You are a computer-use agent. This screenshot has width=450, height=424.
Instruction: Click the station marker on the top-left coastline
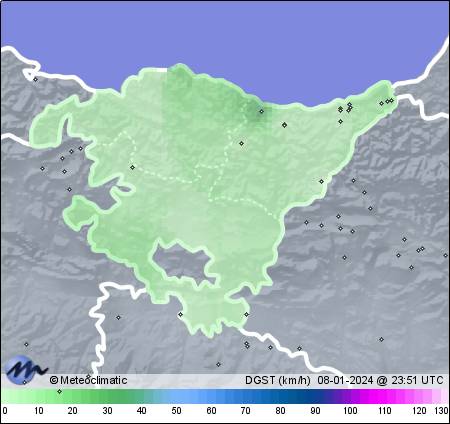(36, 79)
